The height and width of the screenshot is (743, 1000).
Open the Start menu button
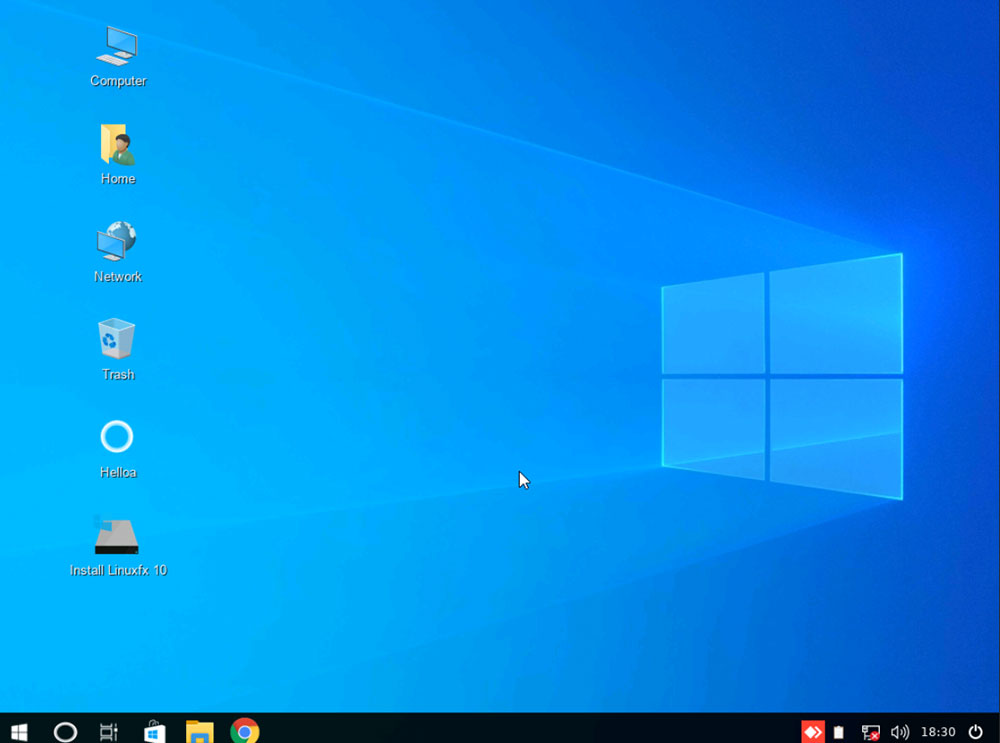coord(19,732)
